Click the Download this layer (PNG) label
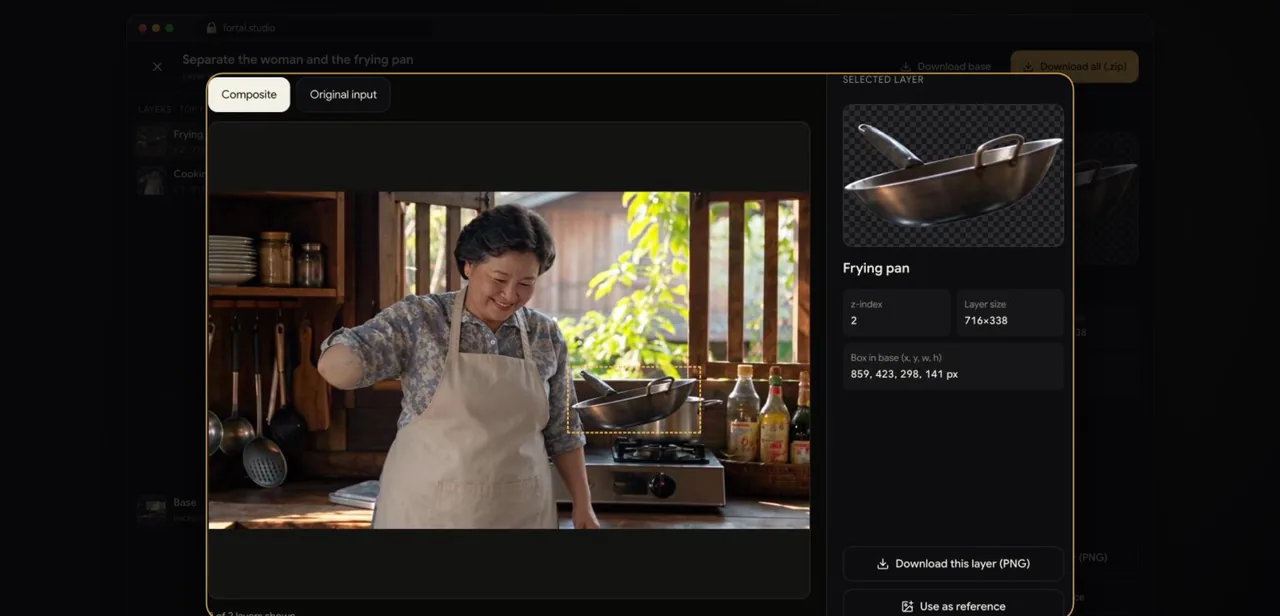 pyautogui.click(x=963, y=564)
